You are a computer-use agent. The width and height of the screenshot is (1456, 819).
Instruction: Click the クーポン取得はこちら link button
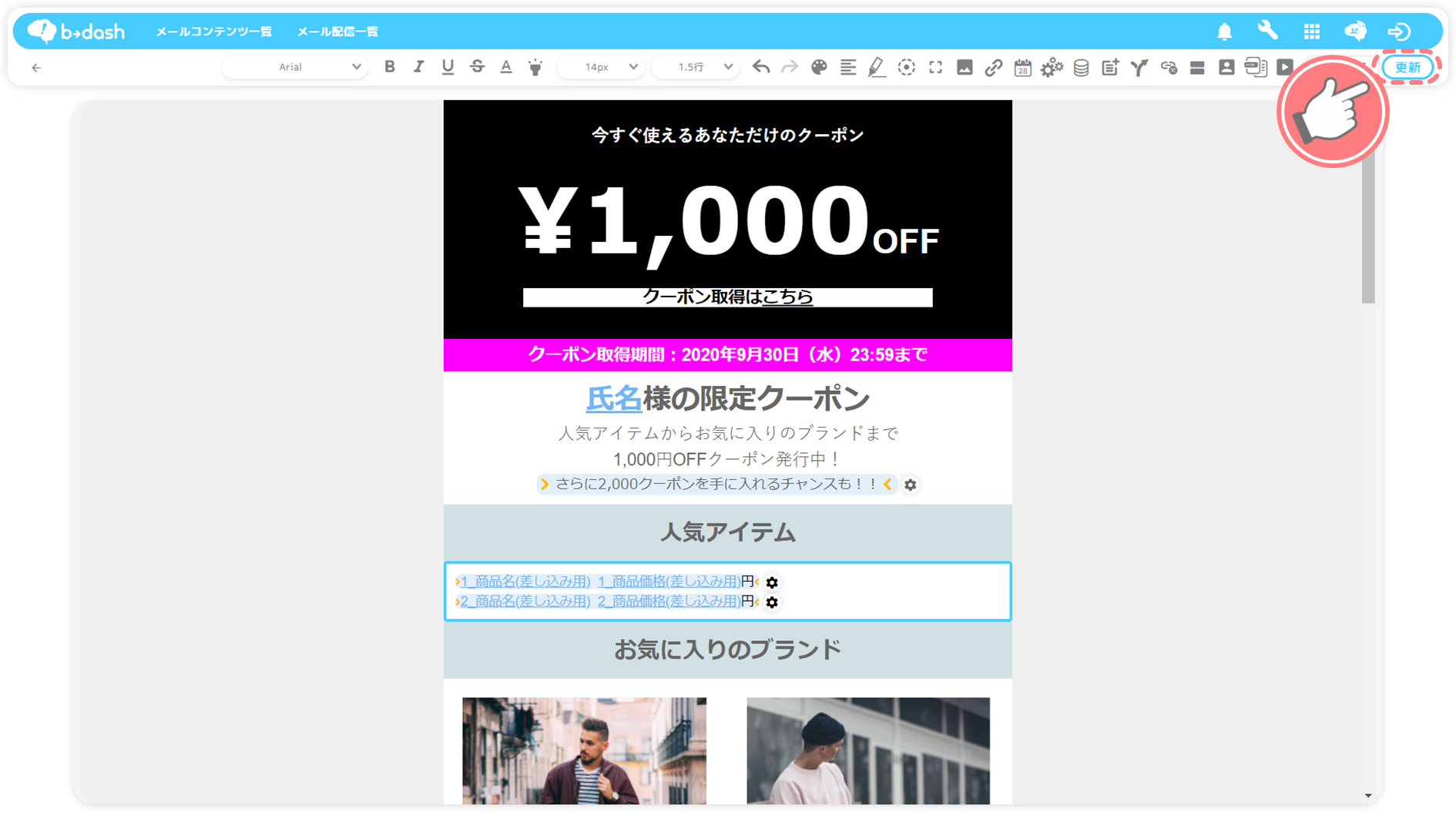click(x=727, y=297)
